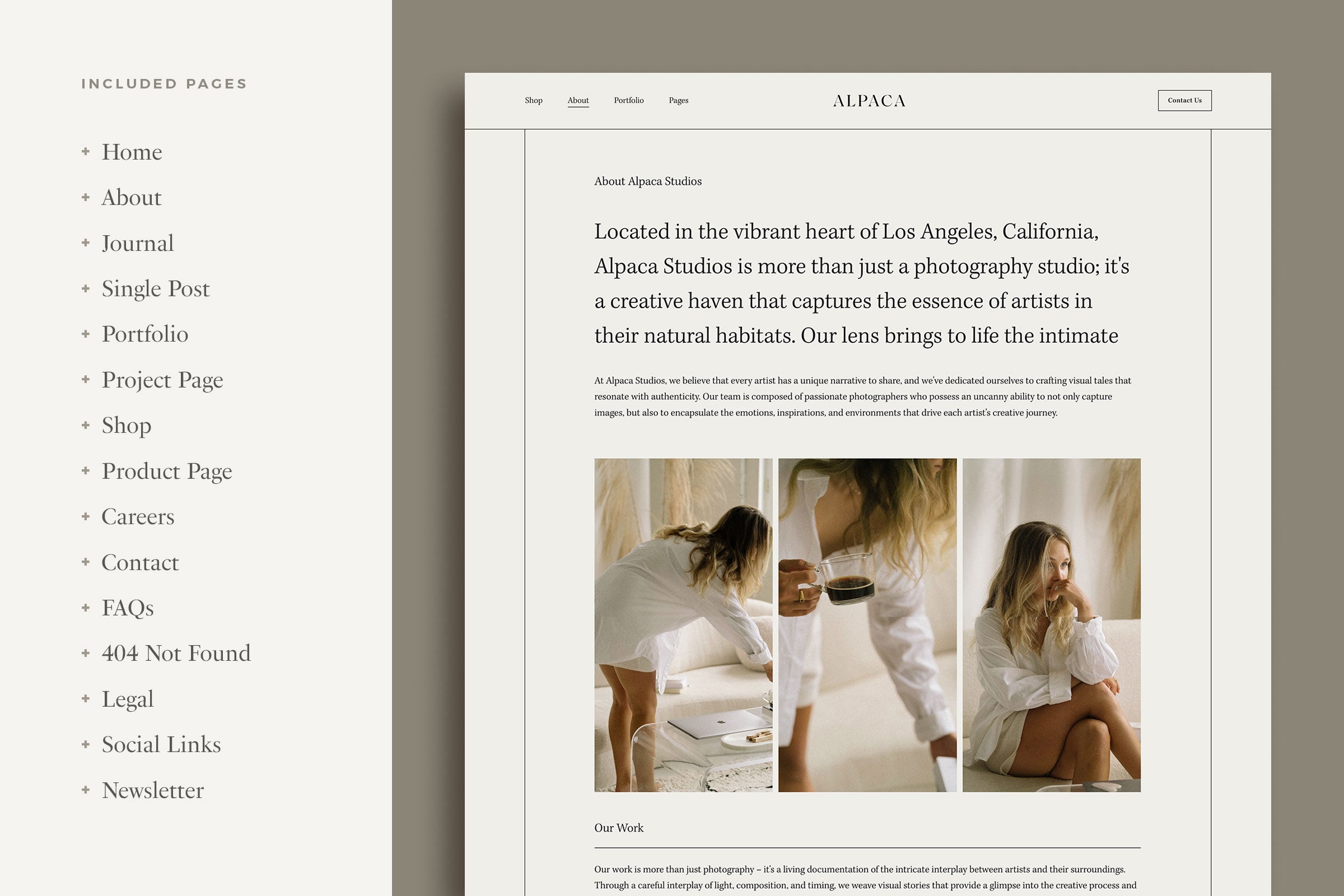Click the plus icon beside Home
Viewport: 1344px width, 896px height.
pyautogui.click(x=86, y=151)
